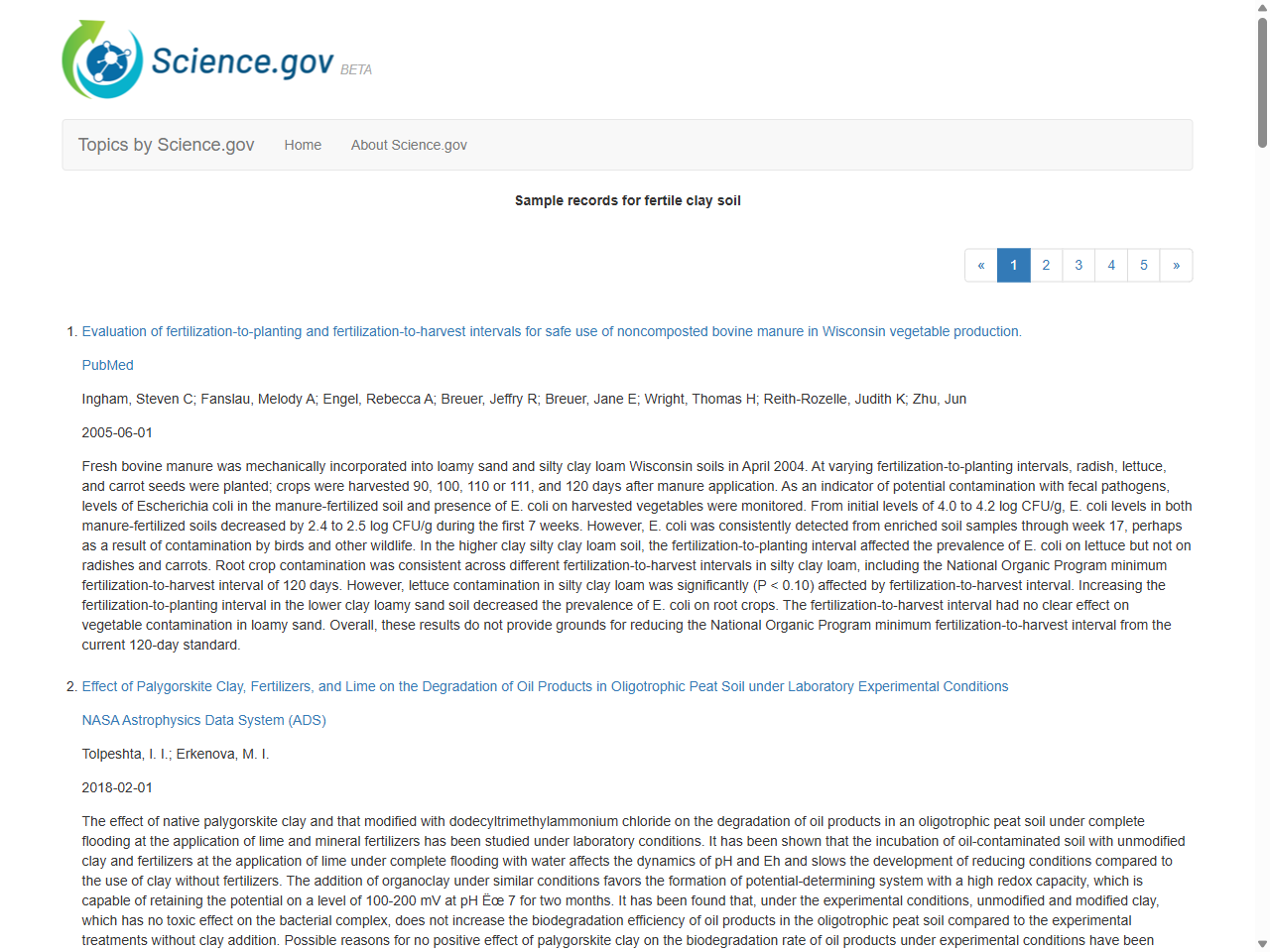The image size is (1270, 952).
Task: Click the next page arrow »
Action: coord(1176,265)
